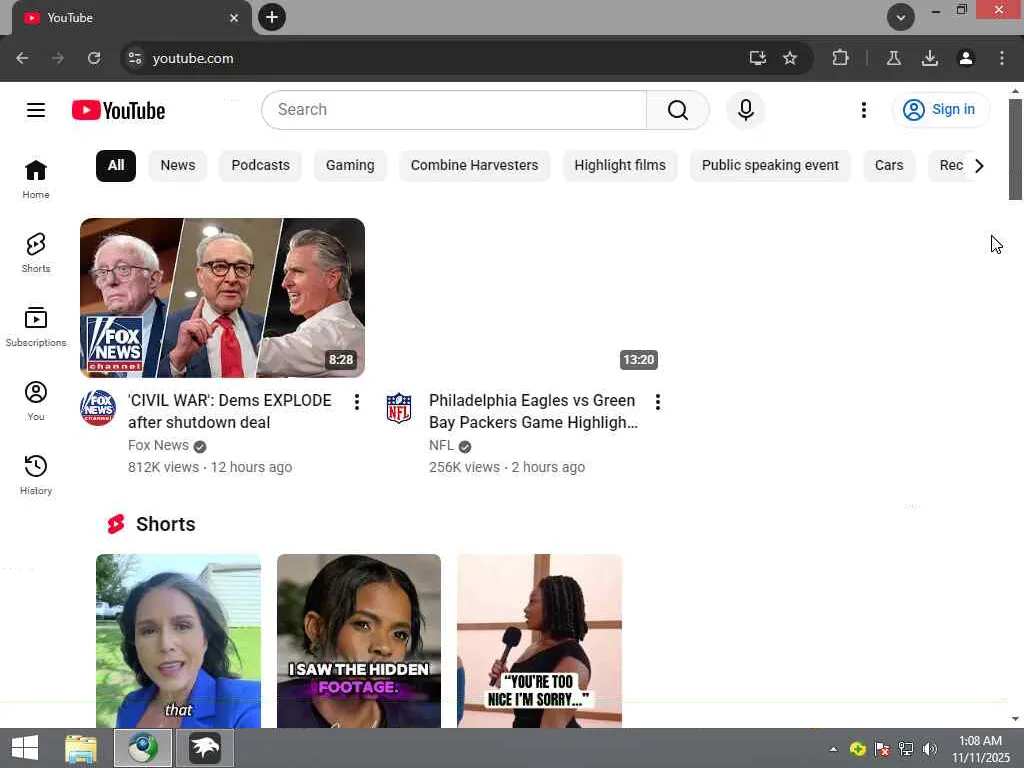Viewport: 1024px width, 768px height.
Task: Open the Windows Start button
Action: (25, 748)
